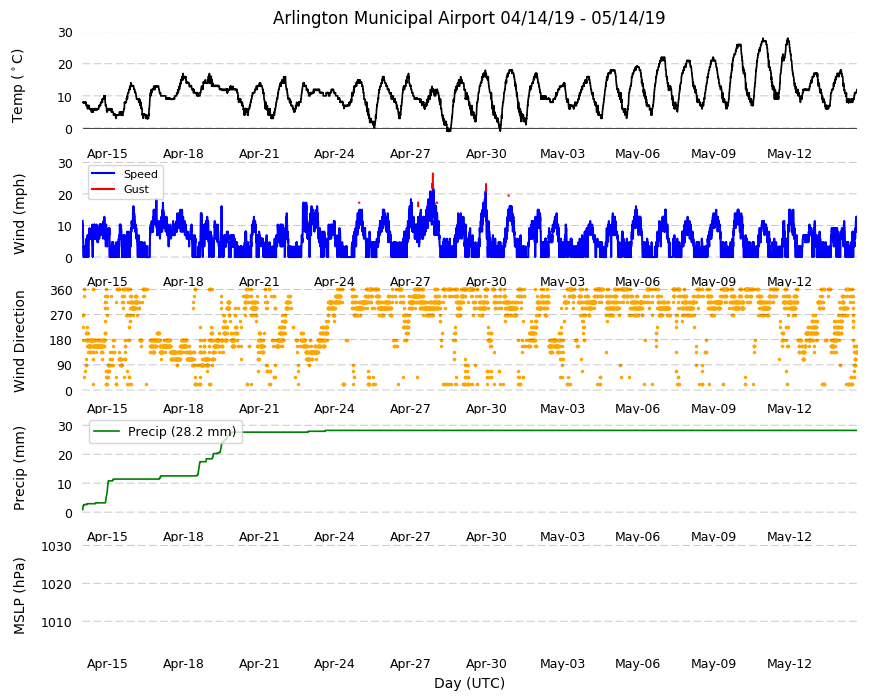
Task: Click the green Precip legend line swatch
Action: [107, 432]
